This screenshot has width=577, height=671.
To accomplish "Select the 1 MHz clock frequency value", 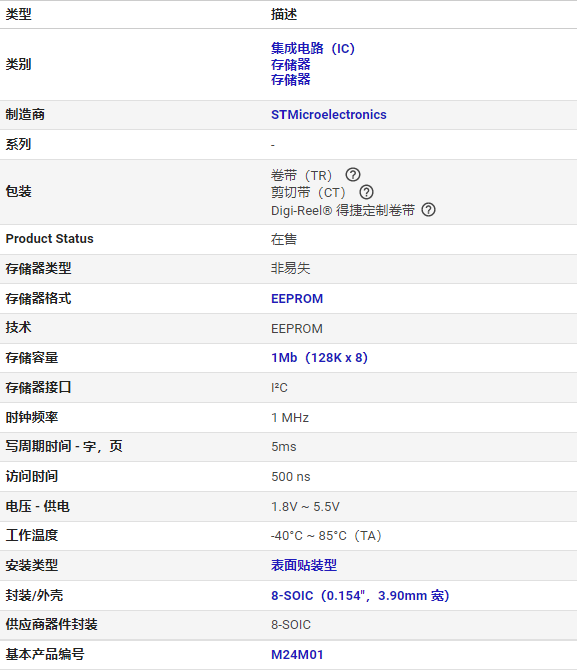I will pos(290,418).
